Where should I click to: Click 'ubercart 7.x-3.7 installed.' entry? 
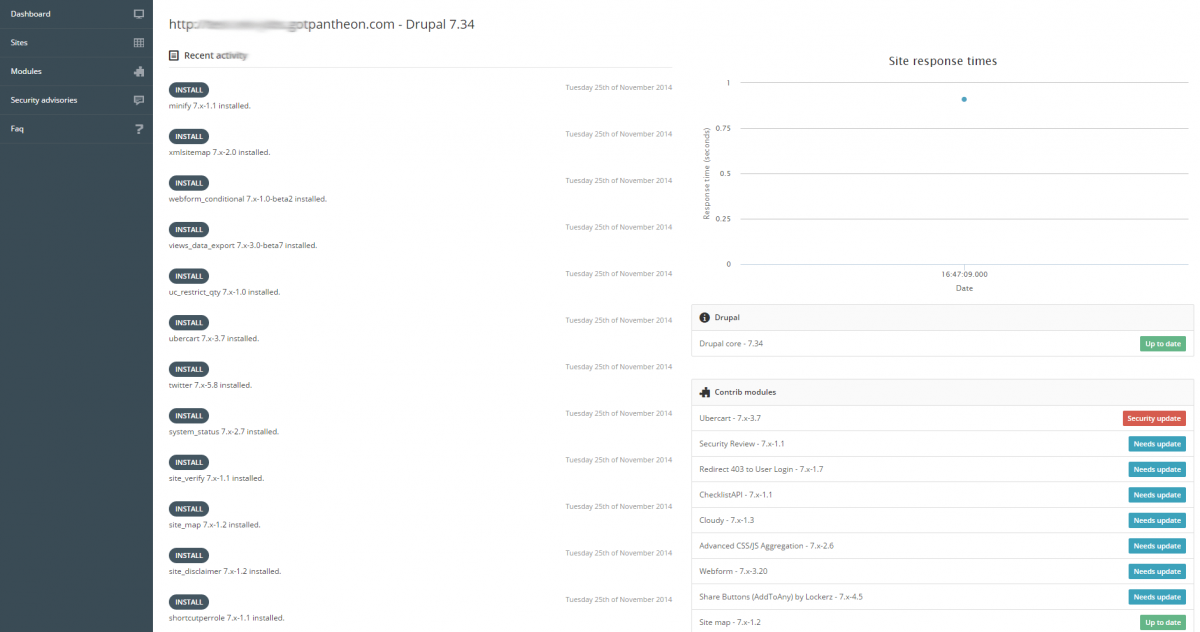pos(214,338)
